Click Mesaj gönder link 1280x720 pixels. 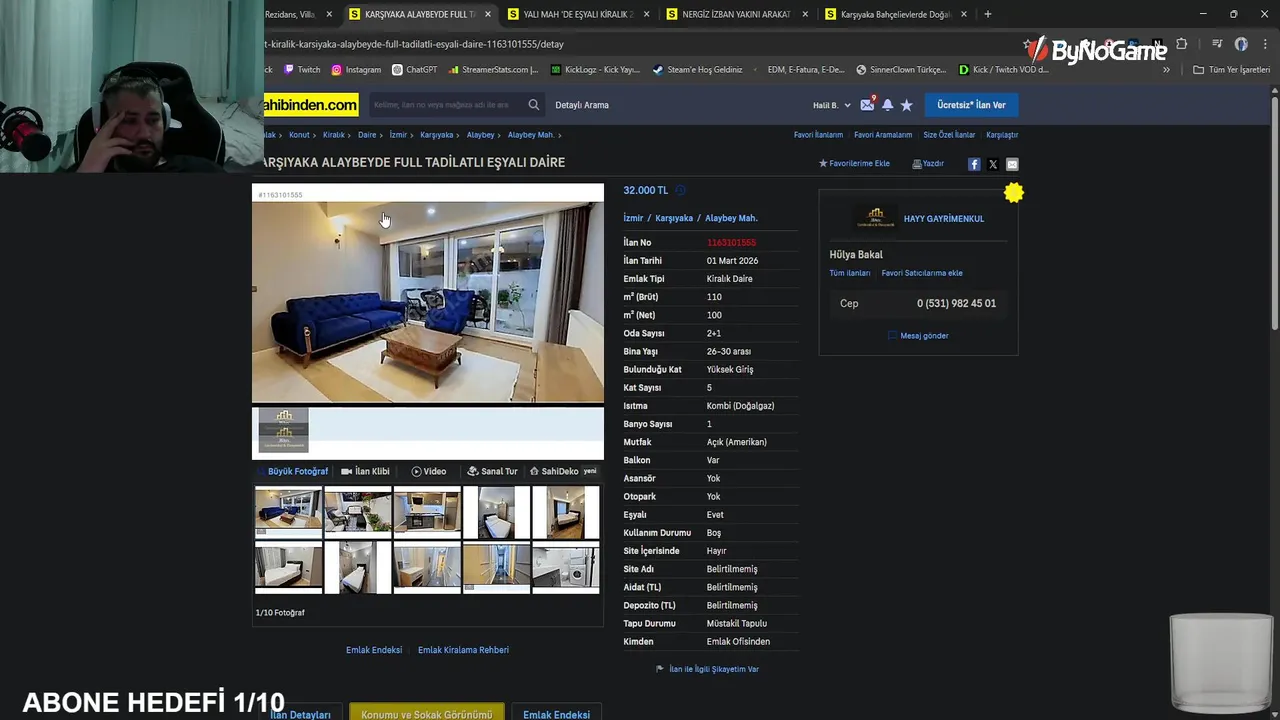918,336
